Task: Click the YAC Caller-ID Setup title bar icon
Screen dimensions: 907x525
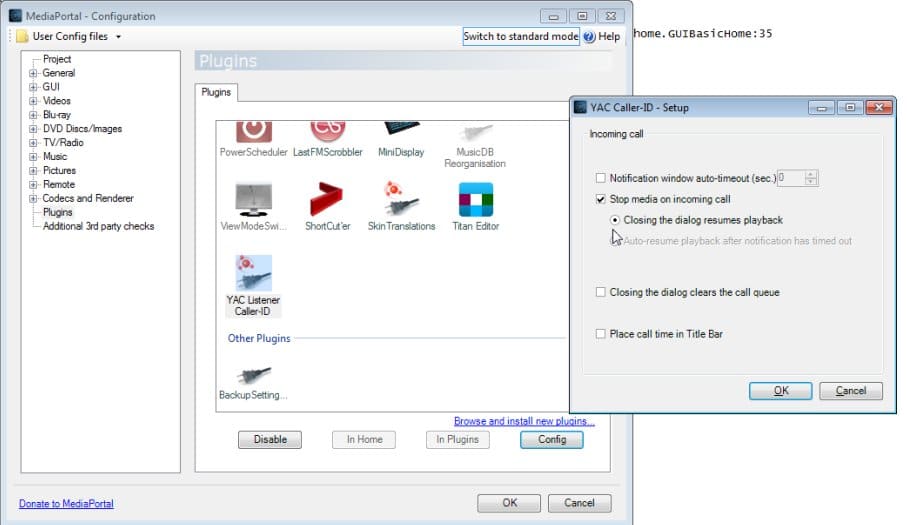Action: click(x=580, y=108)
